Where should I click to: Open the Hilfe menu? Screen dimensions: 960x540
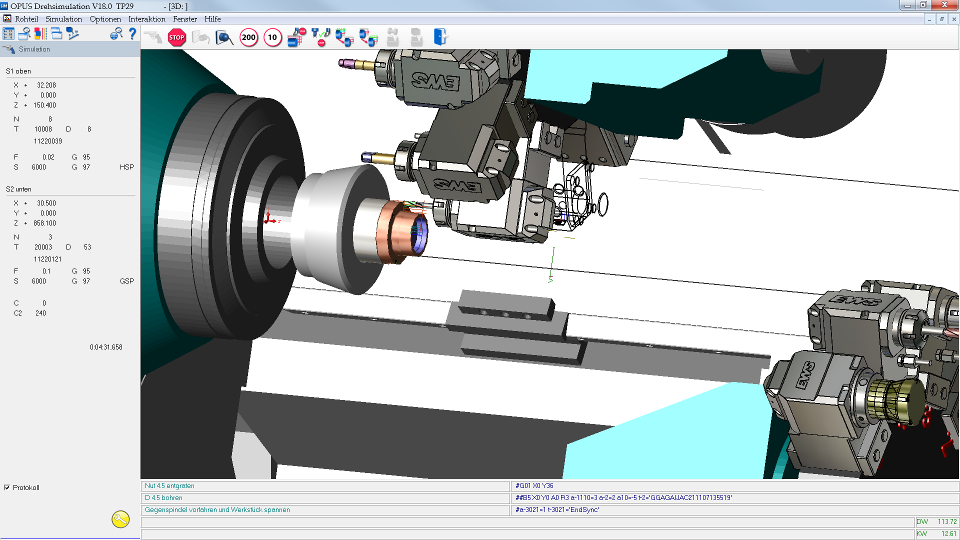point(212,19)
